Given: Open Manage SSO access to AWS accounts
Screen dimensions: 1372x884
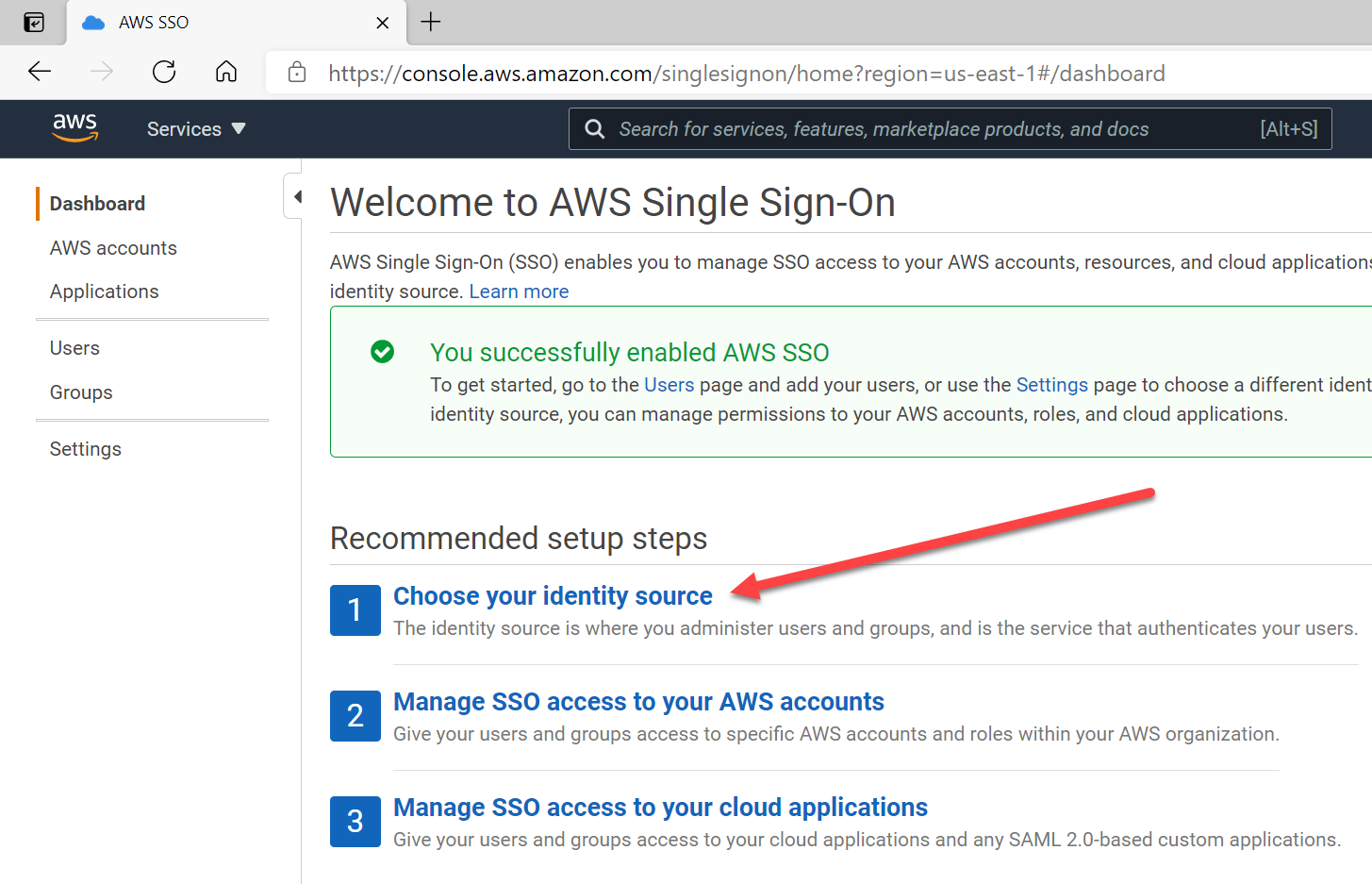Looking at the screenshot, I should [638, 702].
